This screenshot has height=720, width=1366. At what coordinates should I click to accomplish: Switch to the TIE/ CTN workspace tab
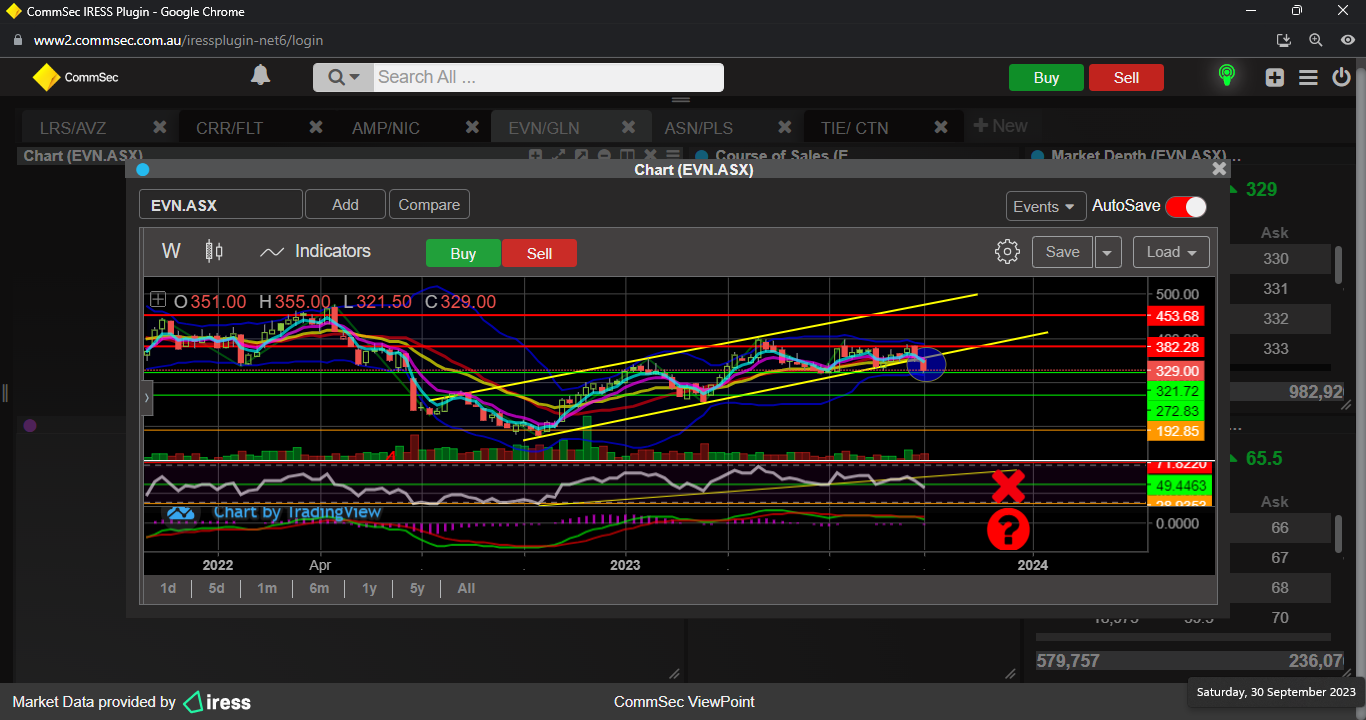pyautogui.click(x=854, y=128)
